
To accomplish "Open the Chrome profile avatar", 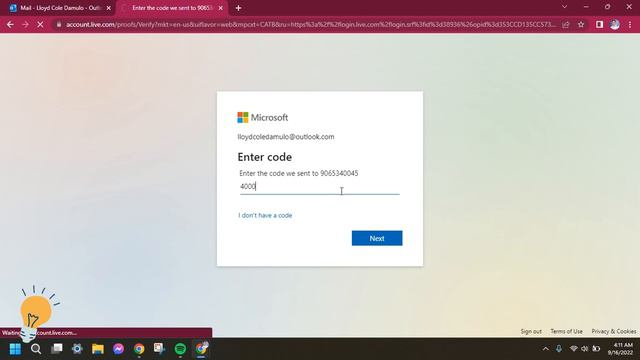I will click(615, 24).
